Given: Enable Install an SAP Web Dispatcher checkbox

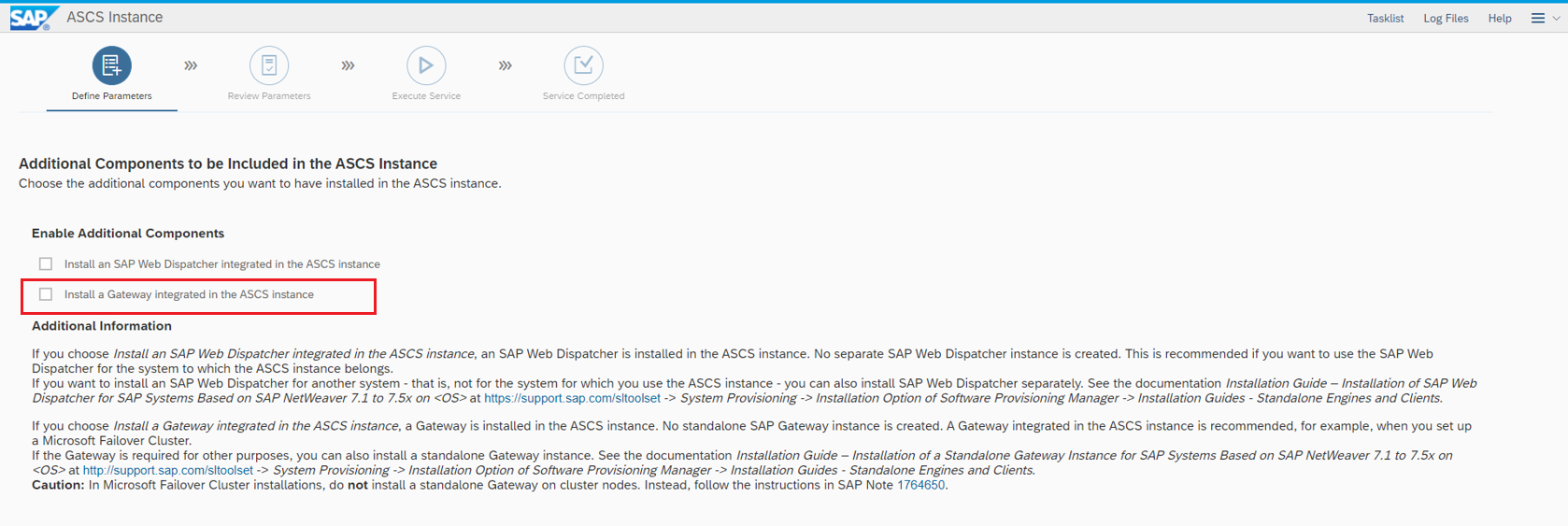Looking at the screenshot, I should click(46, 263).
